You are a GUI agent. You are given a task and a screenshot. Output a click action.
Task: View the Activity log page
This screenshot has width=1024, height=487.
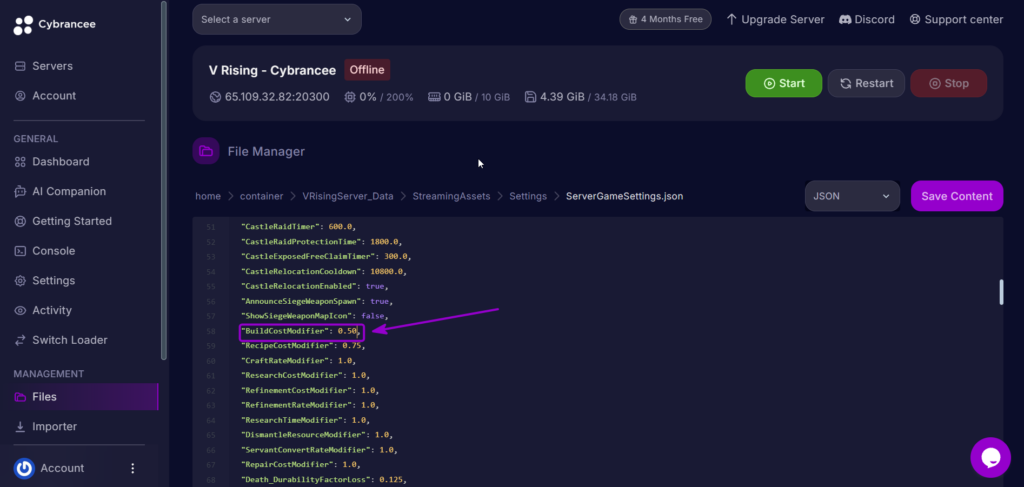click(43, 310)
